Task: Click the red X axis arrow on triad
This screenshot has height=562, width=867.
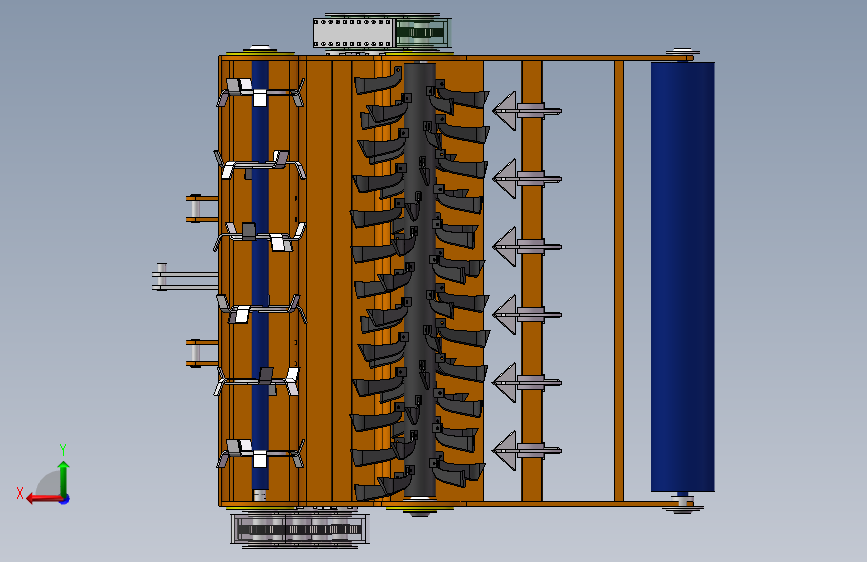Action: point(42,499)
